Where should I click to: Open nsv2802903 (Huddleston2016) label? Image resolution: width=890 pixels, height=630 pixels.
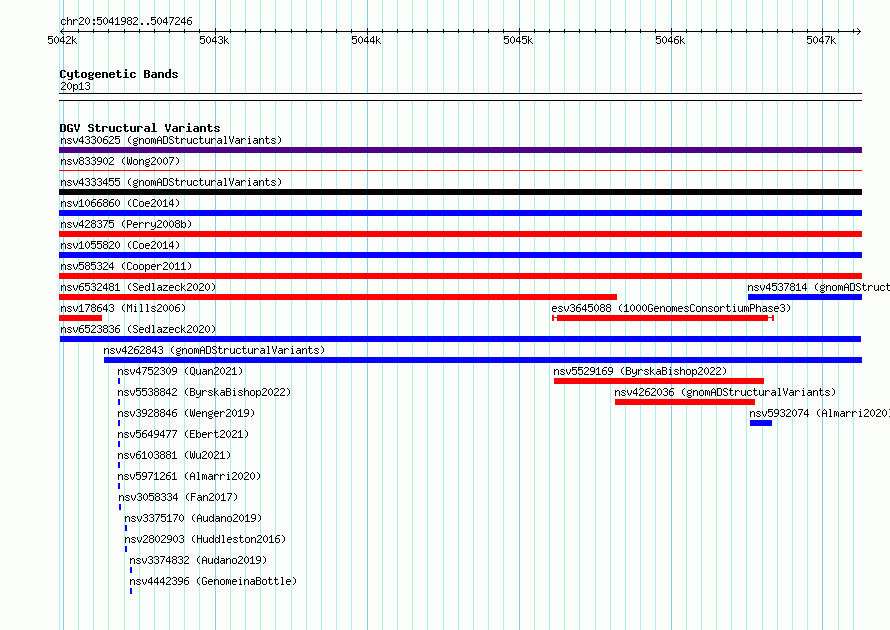205,539
